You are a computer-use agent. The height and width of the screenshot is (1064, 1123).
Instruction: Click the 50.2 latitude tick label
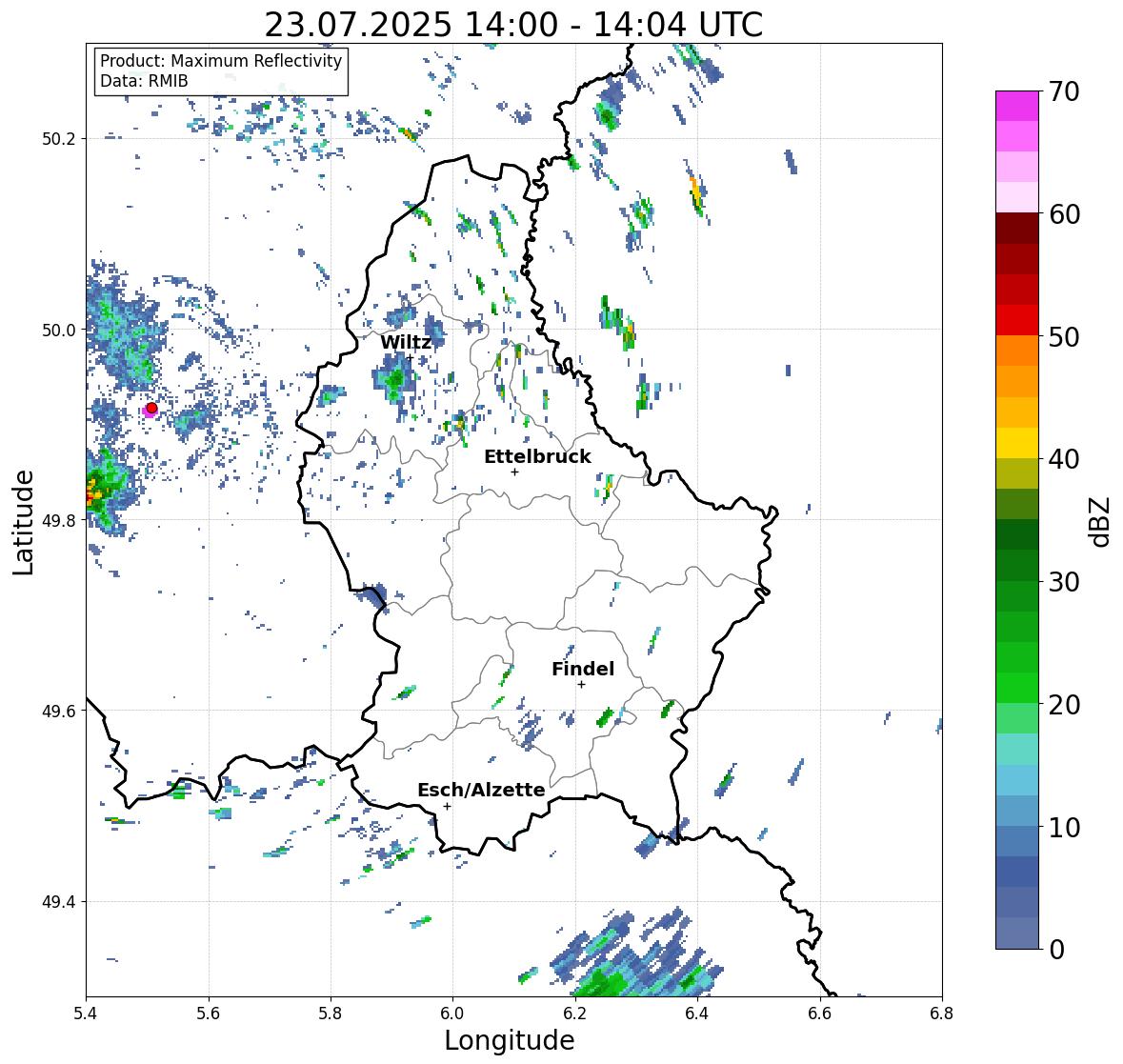(x=58, y=139)
